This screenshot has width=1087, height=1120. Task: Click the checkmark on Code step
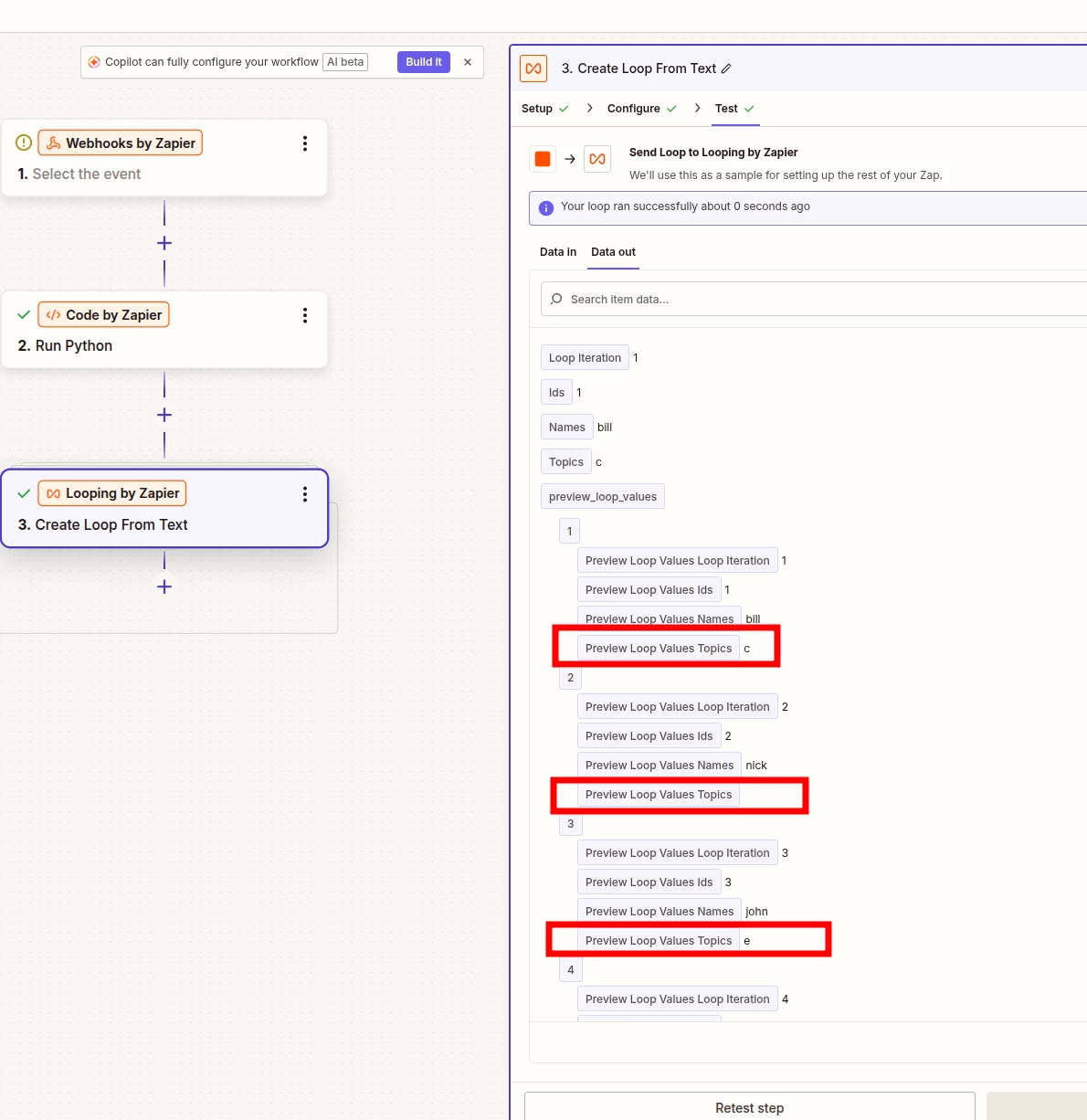pyautogui.click(x=24, y=314)
